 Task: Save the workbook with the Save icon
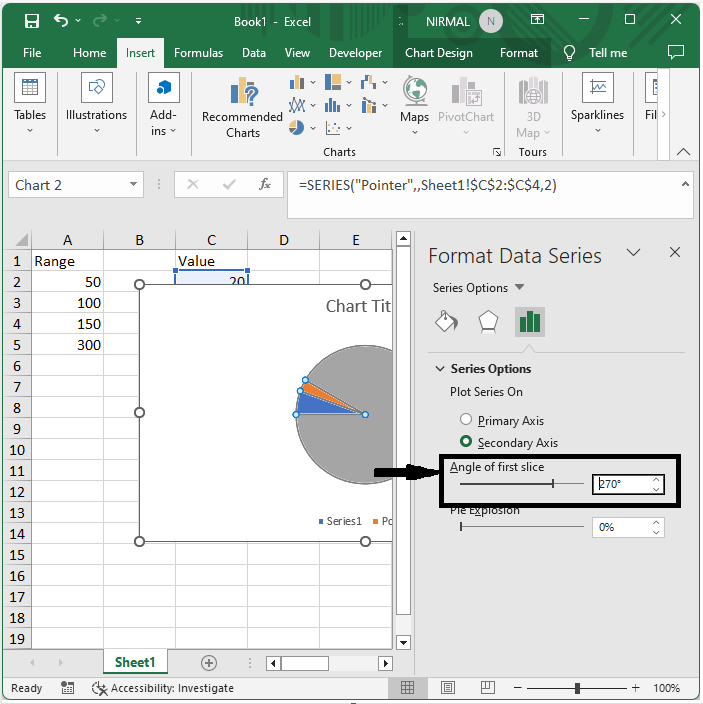[31, 21]
